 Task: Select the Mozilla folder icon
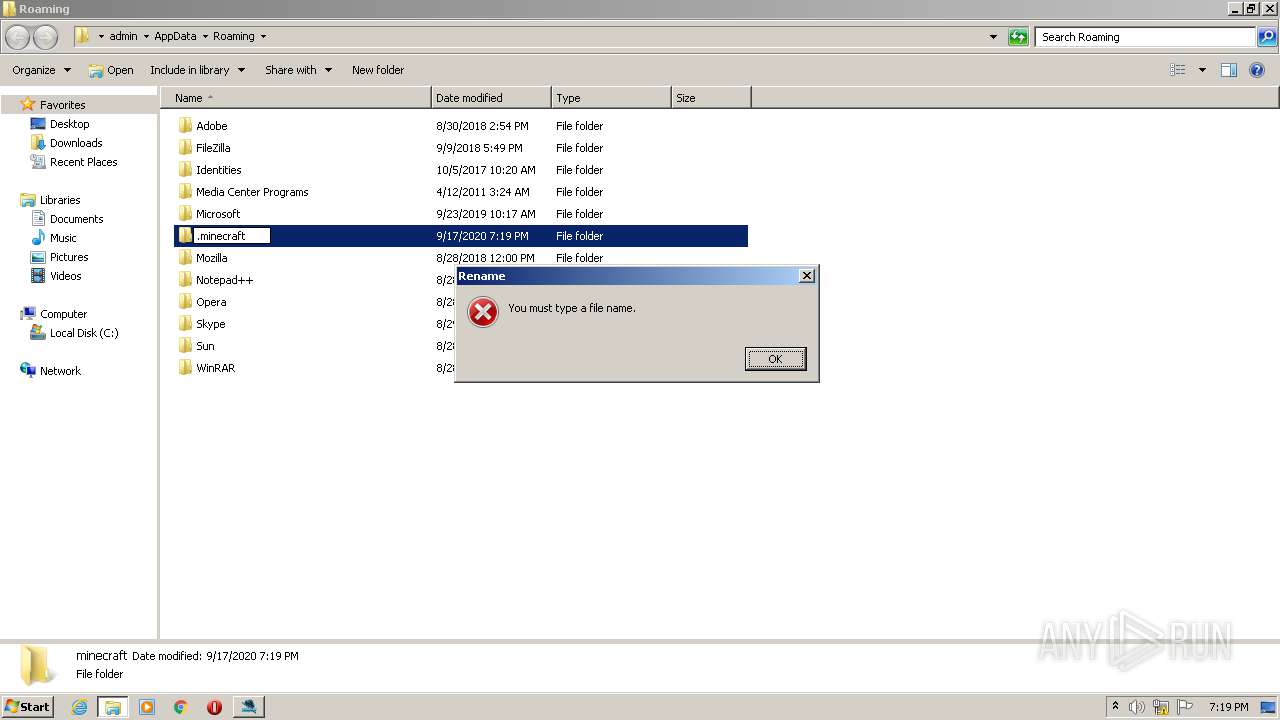185,258
